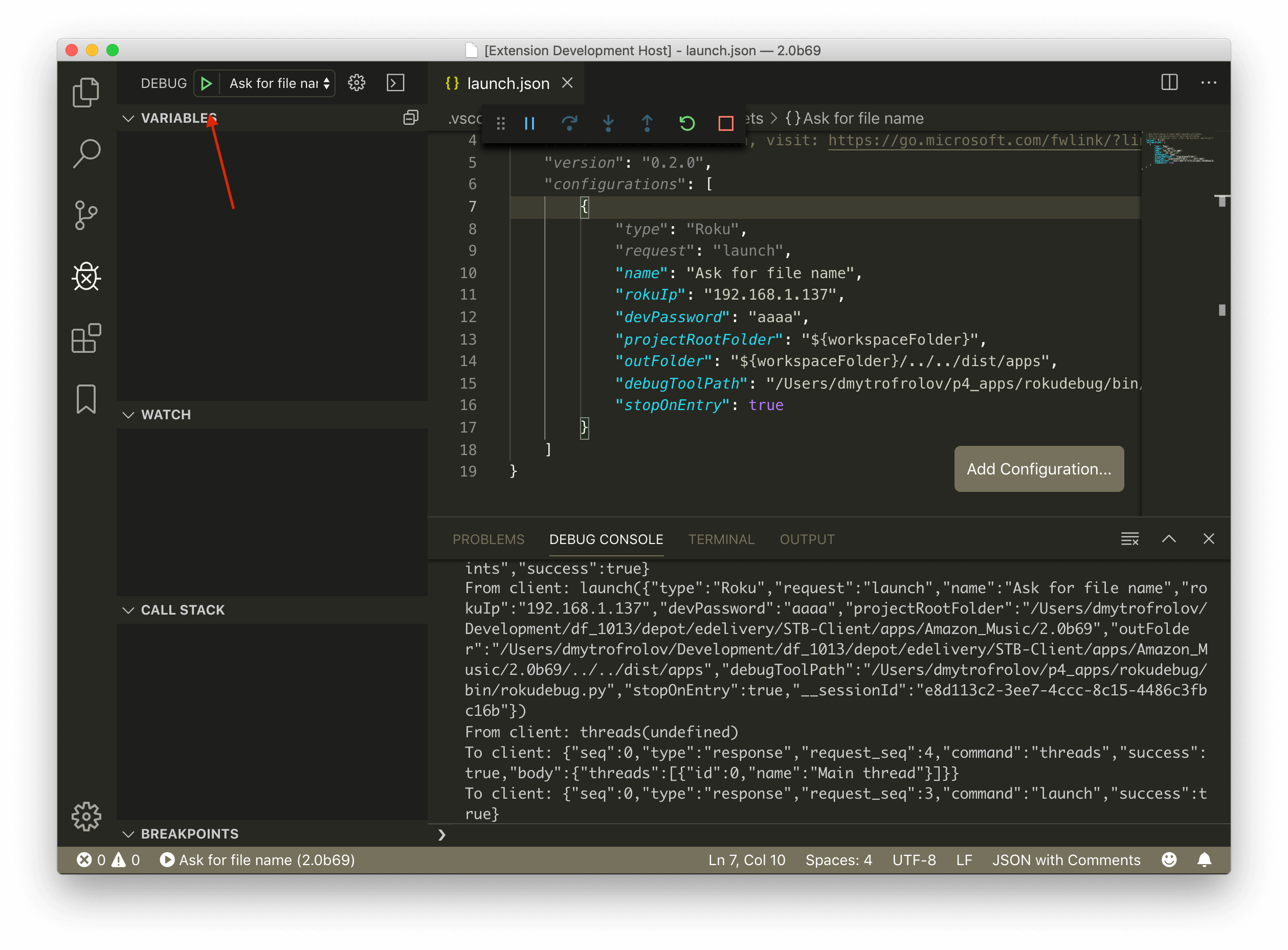Image resolution: width=1288 pixels, height=950 pixels.
Task: Switch to the Problems tab
Action: (488, 539)
